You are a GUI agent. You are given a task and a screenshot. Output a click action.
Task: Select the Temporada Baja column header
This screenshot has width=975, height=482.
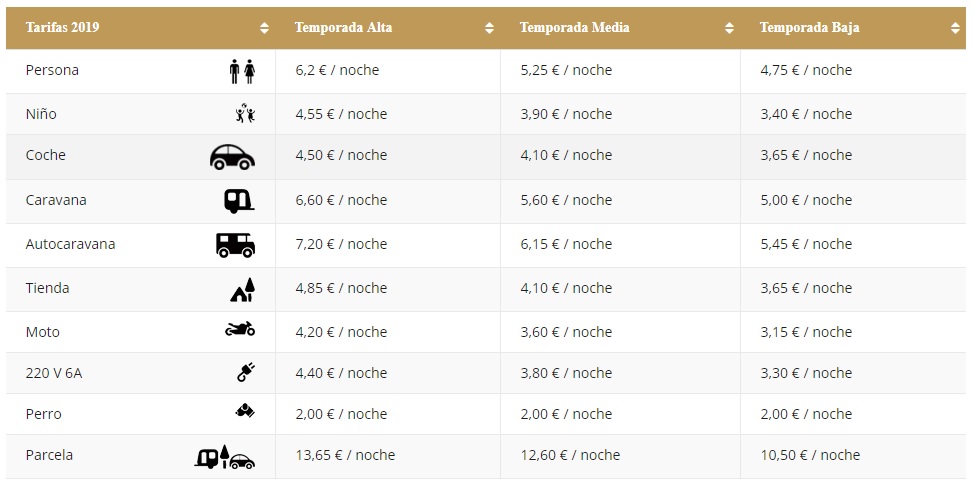pos(809,28)
